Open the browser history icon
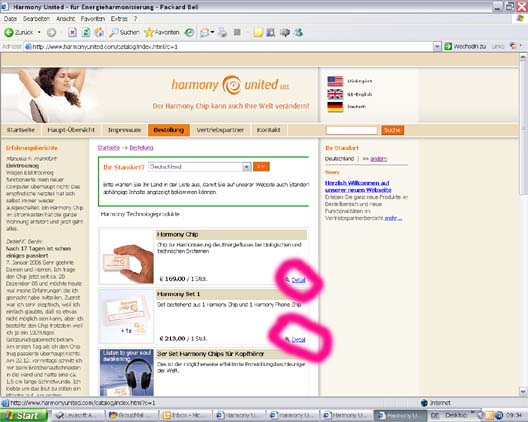Viewport: 528px width, 422px height. (x=189, y=32)
